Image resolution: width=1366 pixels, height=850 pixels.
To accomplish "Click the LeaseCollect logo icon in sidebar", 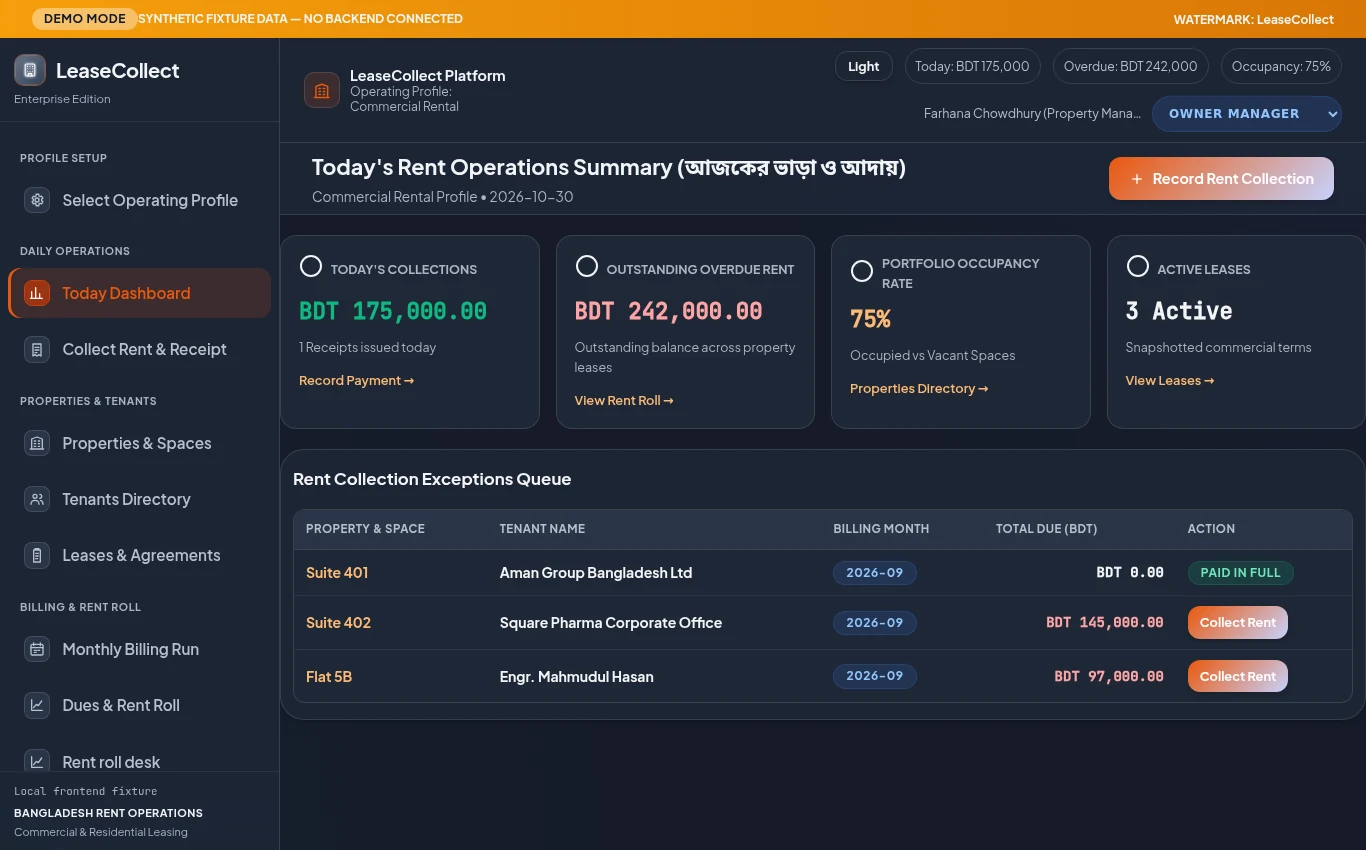I will pyautogui.click(x=30, y=70).
